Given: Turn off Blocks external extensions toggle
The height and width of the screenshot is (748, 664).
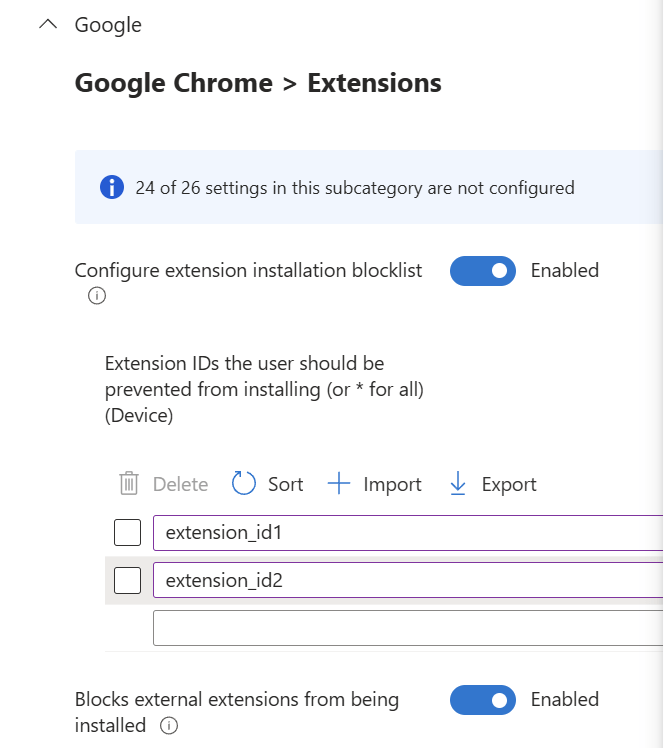Looking at the screenshot, I should tap(483, 700).
